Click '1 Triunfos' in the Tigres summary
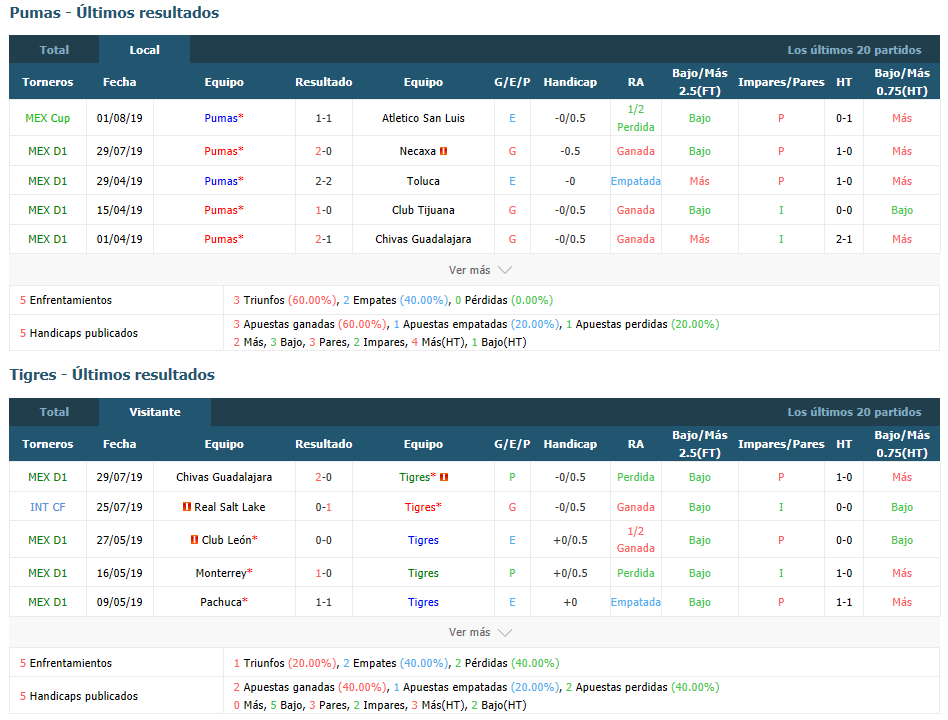Viewport: 948px width, 720px height. 259,663
